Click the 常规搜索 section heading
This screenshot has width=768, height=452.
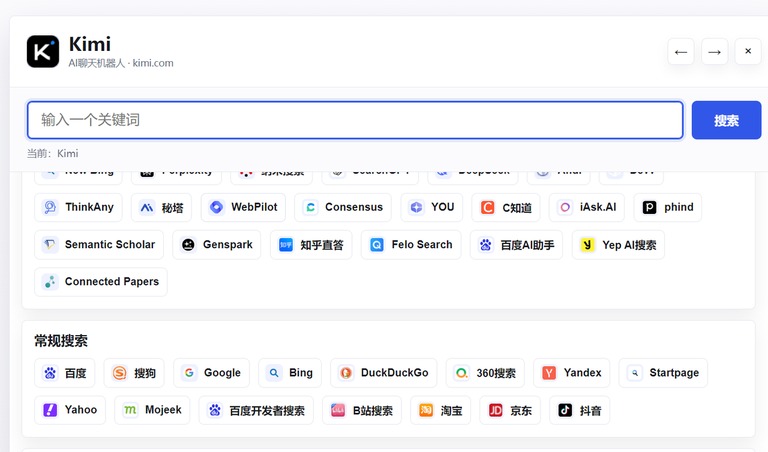point(61,341)
